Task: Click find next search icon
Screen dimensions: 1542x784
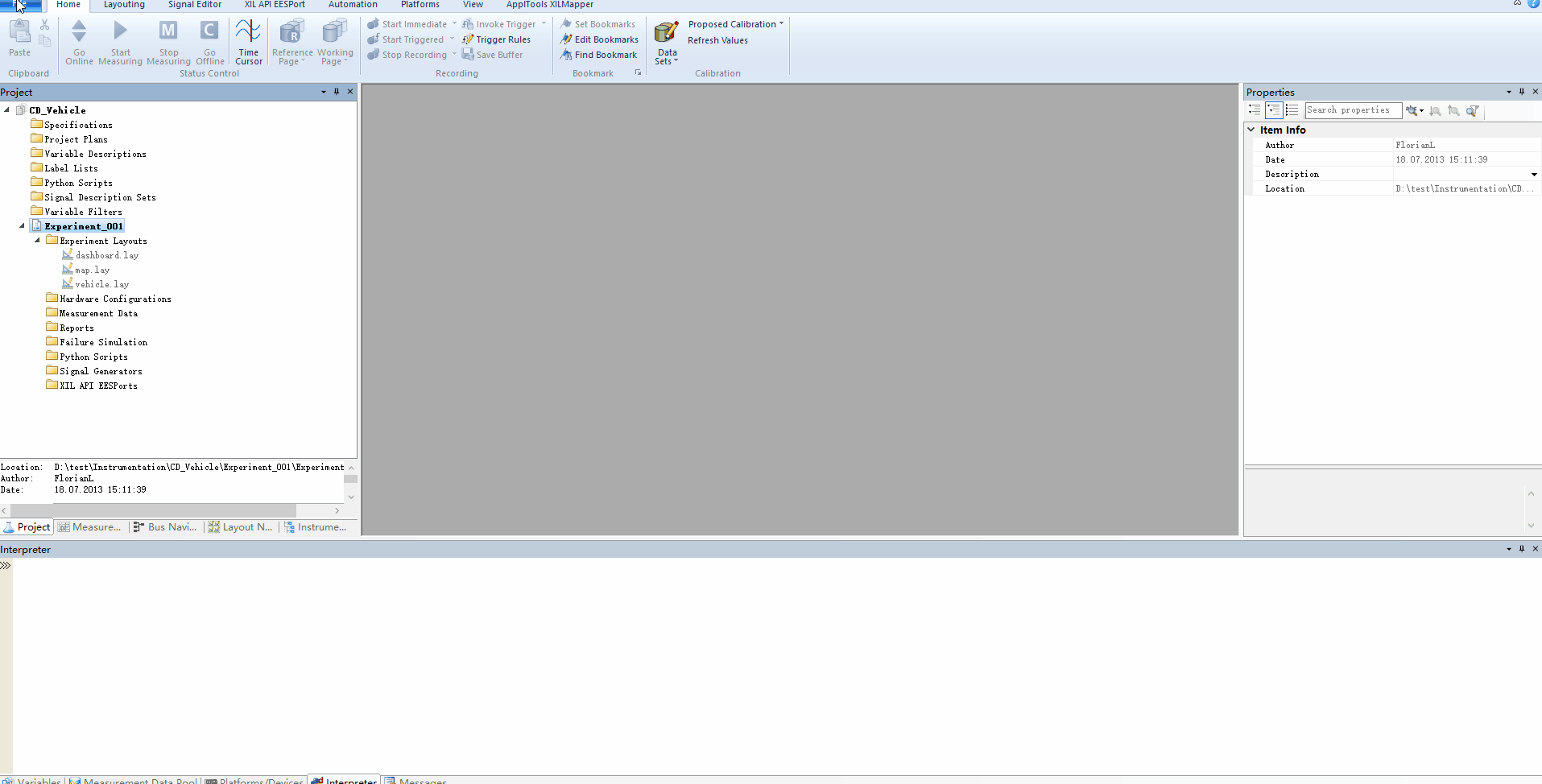Action: coord(1435,110)
